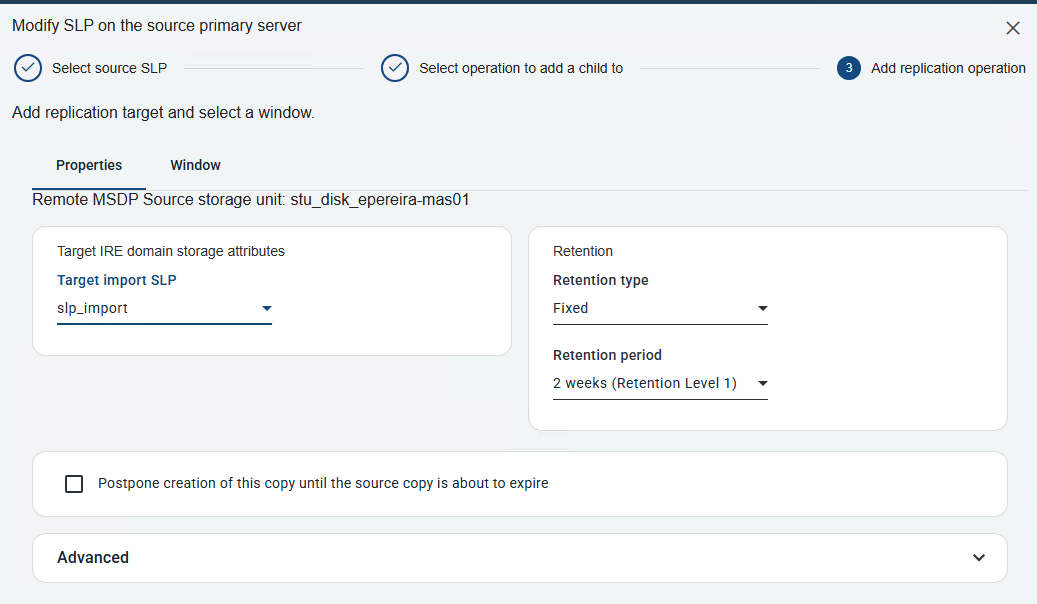Open the Fixed retention type selector
This screenshot has width=1037, height=604.
(x=650, y=309)
